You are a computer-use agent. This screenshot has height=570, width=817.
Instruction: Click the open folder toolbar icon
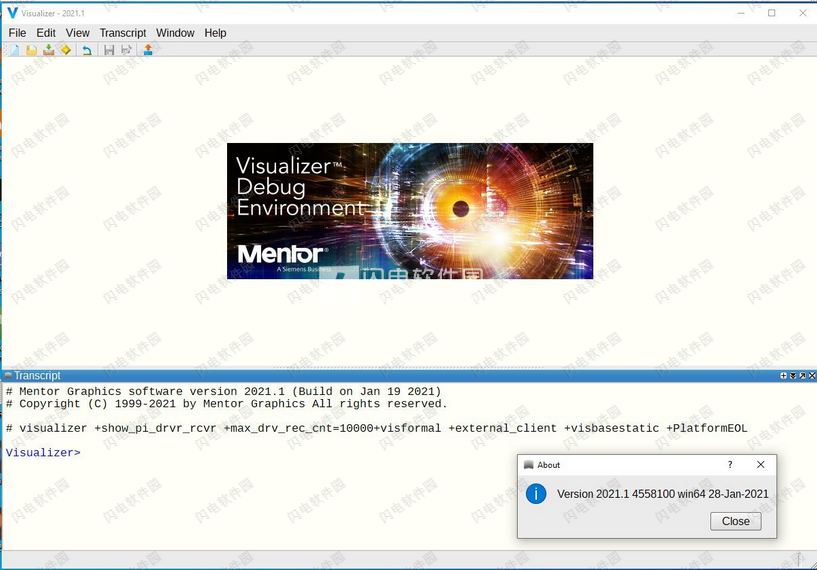click(x=31, y=50)
